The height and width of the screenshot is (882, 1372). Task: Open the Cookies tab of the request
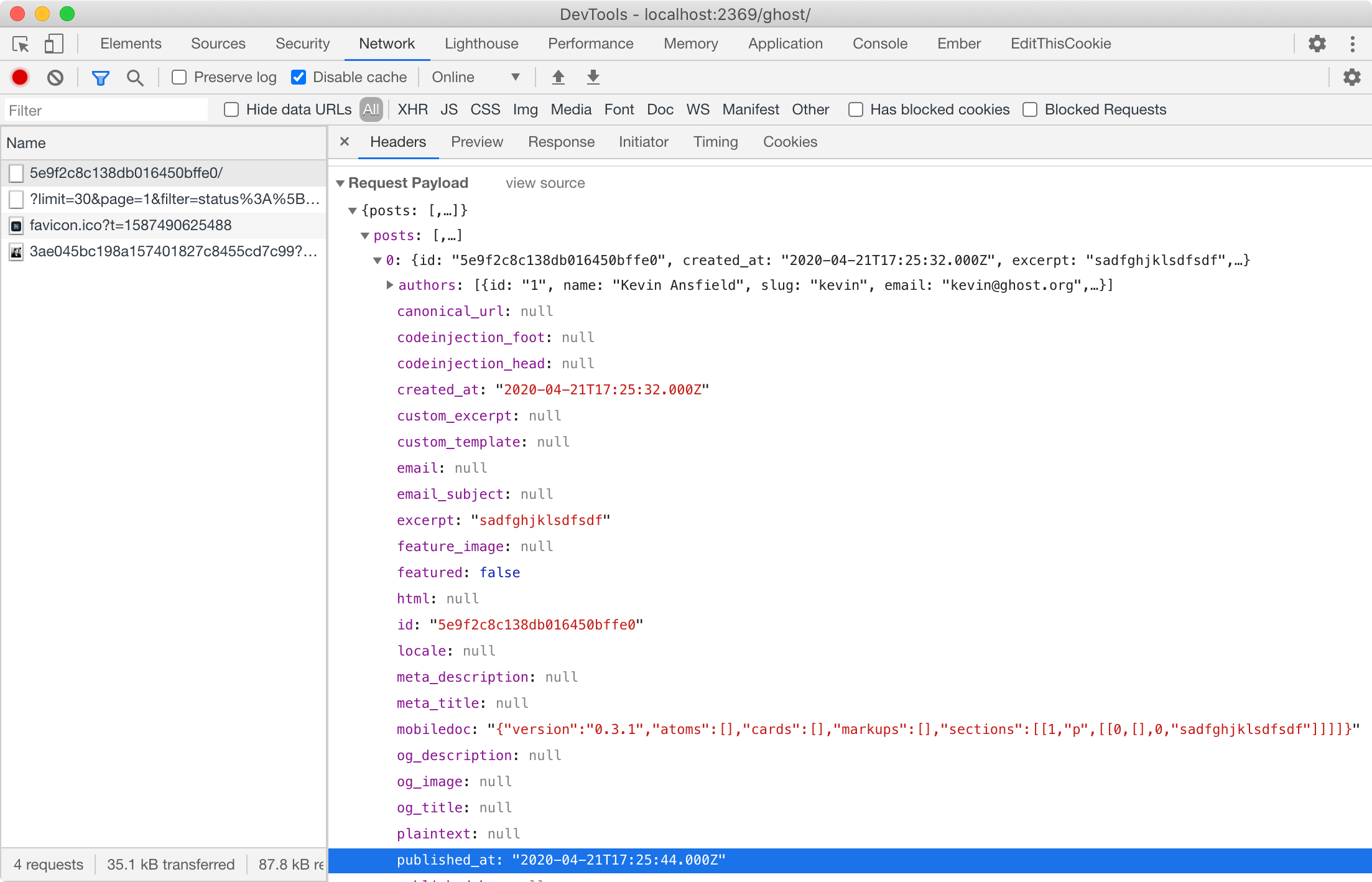(x=790, y=142)
